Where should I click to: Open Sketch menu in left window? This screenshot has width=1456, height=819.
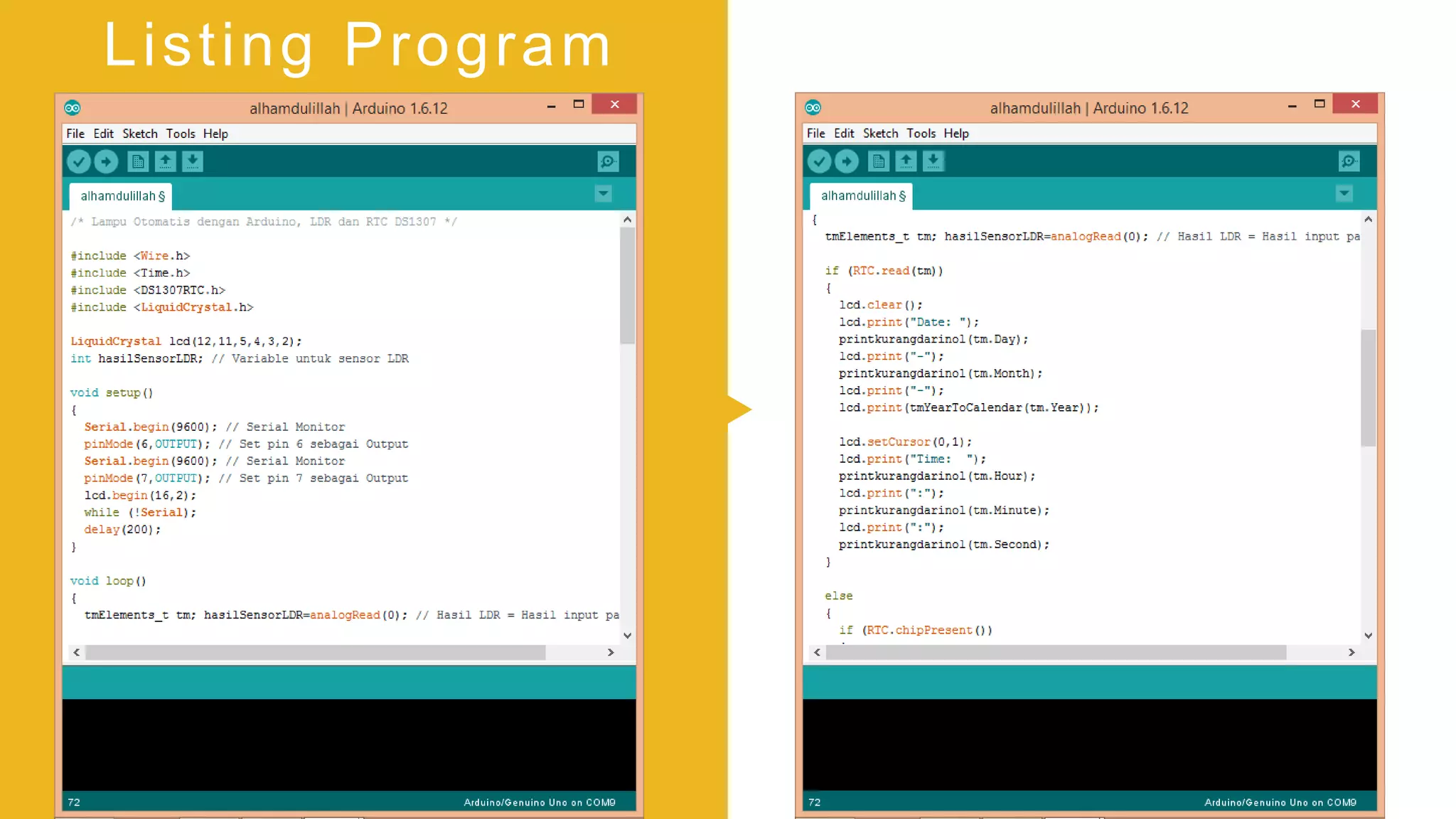[139, 134]
